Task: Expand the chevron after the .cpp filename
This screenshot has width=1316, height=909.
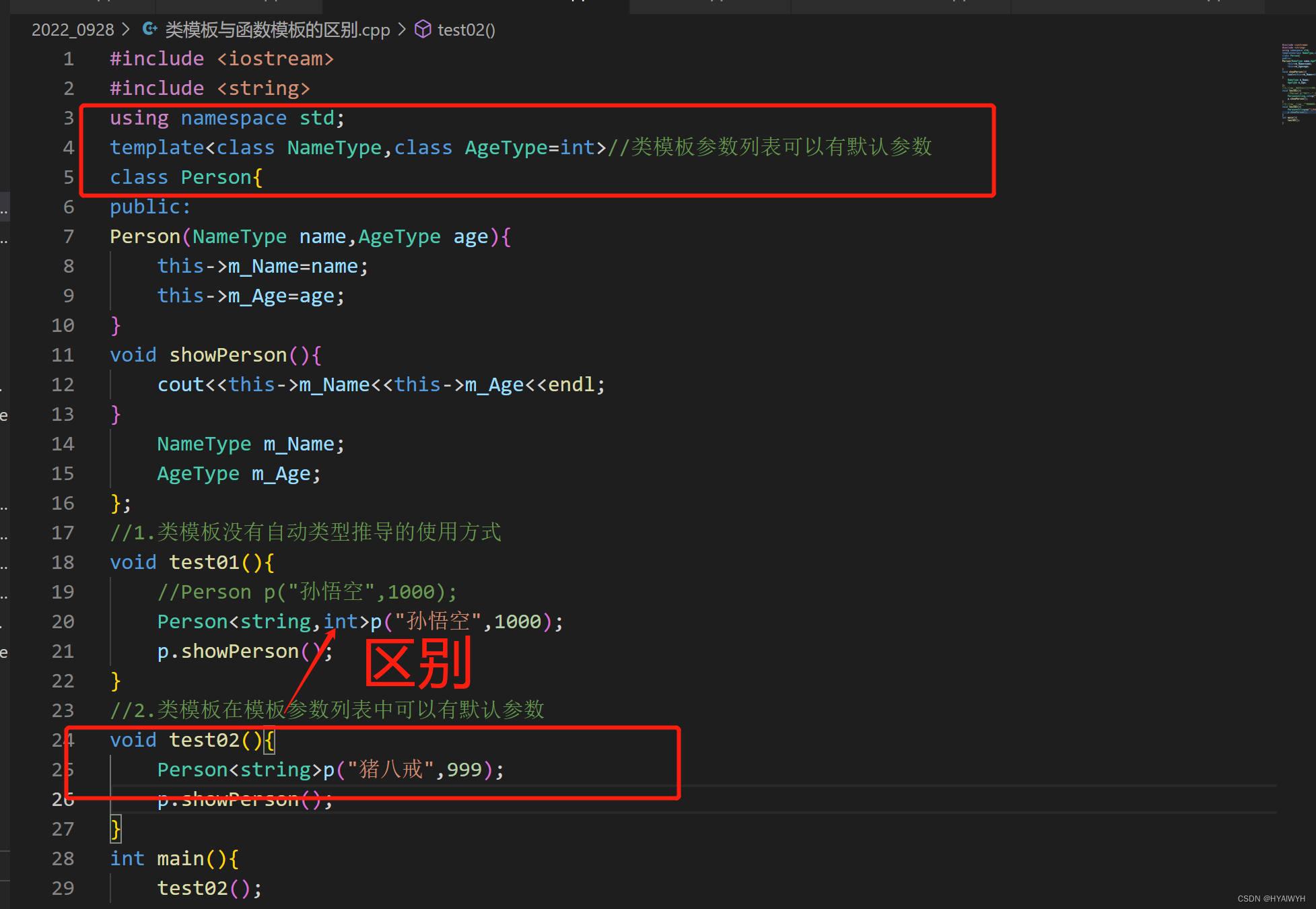Action: tap(402, 30)
